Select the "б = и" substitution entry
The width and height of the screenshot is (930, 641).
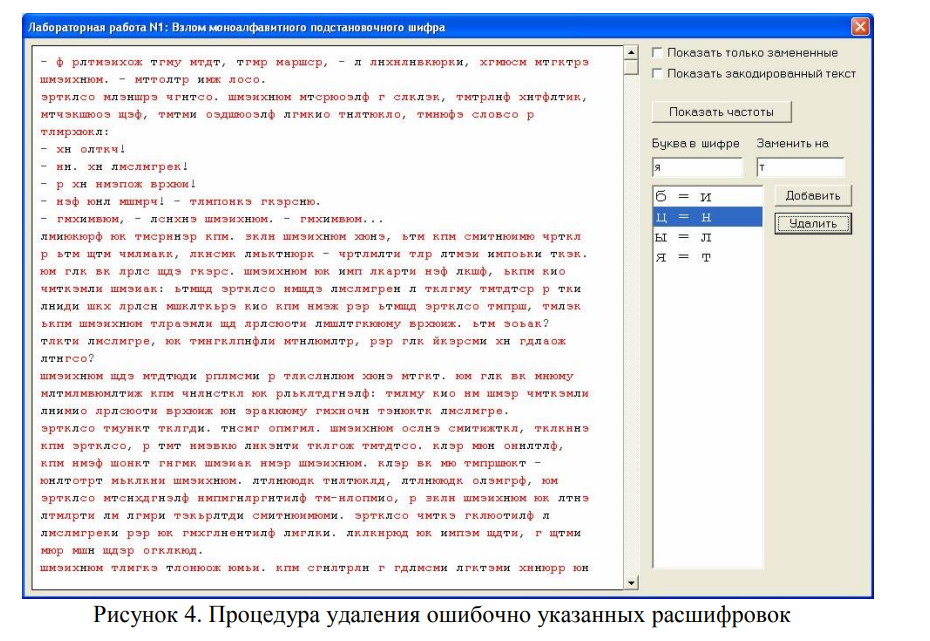tap(706, 197)
